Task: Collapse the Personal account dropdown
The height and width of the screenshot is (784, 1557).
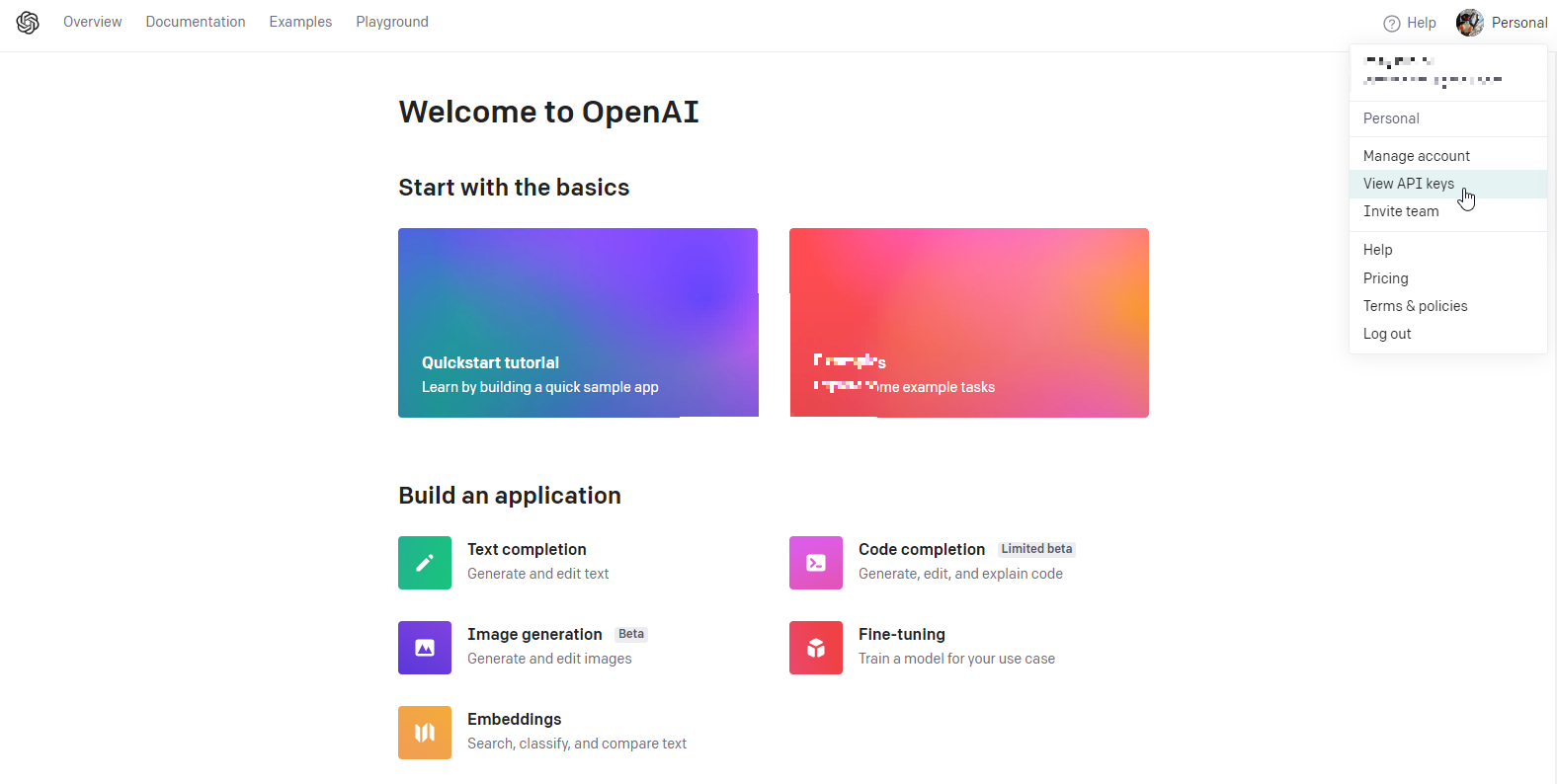Action: 1502,23
